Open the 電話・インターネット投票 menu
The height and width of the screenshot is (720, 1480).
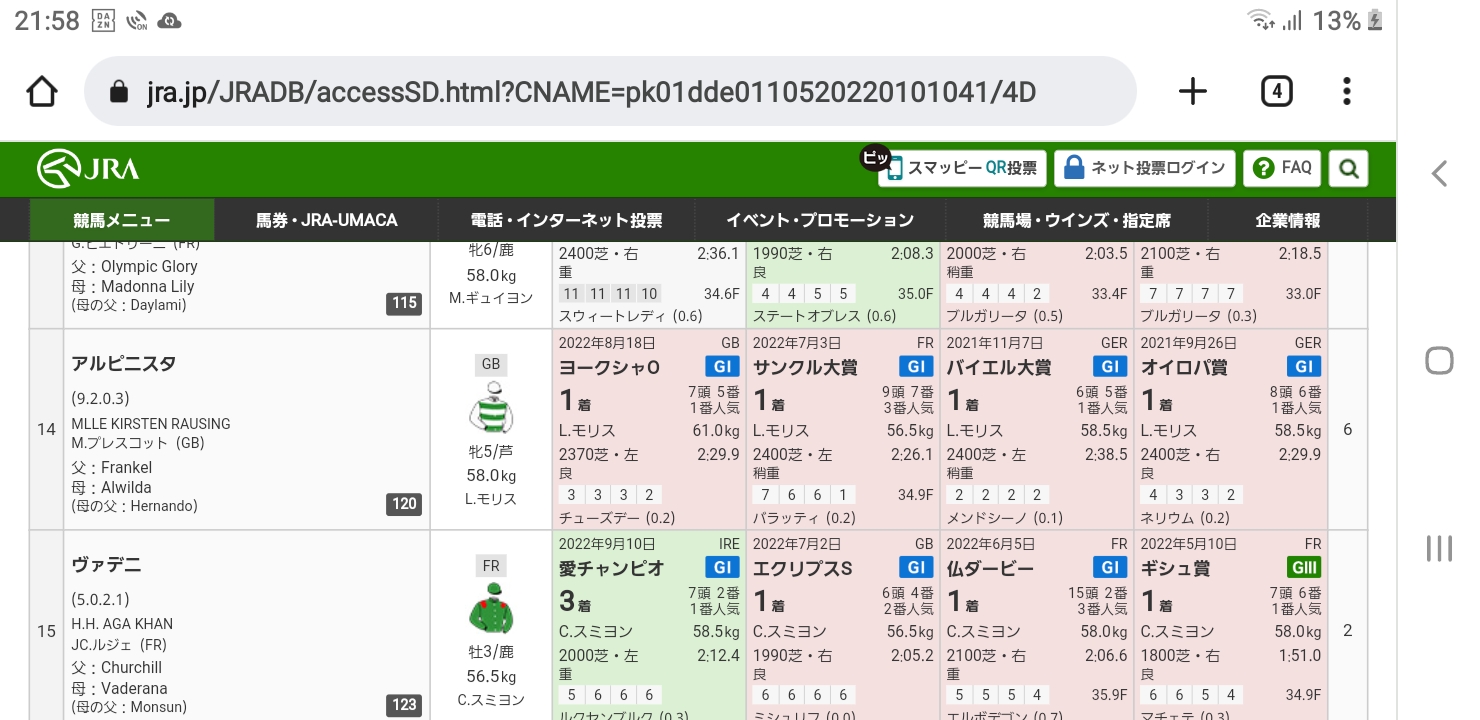567,220
